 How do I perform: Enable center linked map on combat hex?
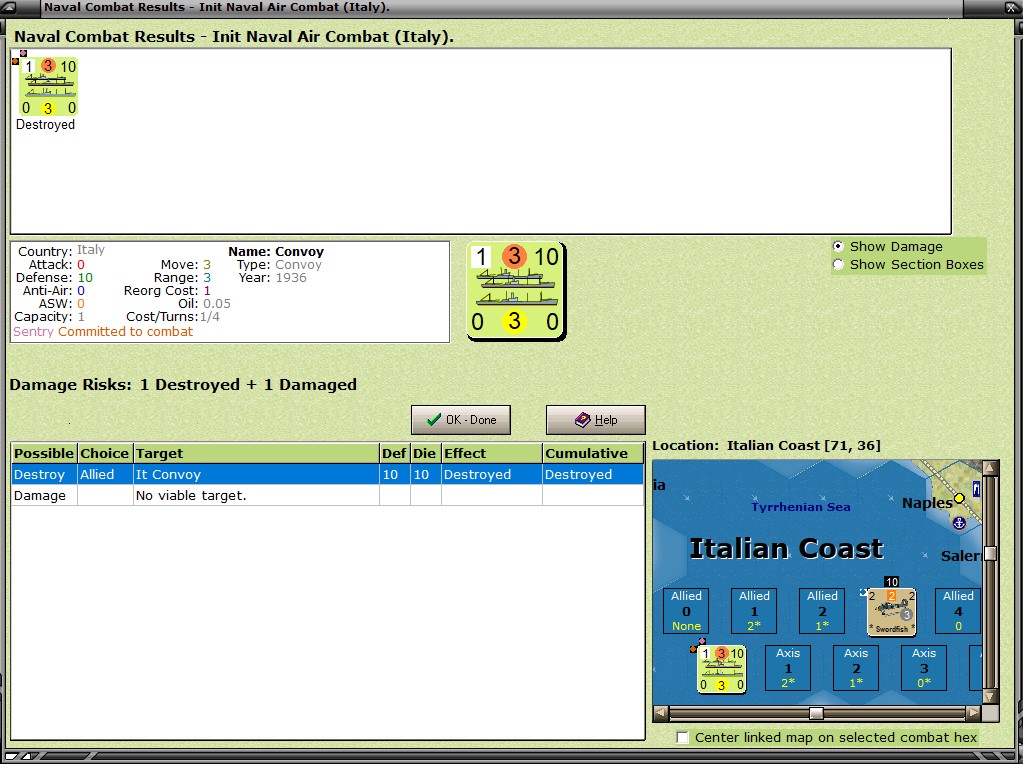pos(682,738)
